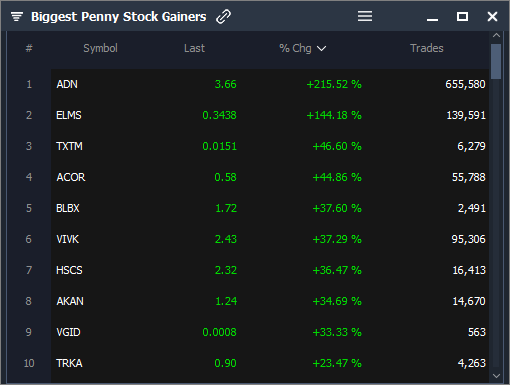The image size is (510, 385).
Task: Expand the % Chg sort chevron
Action: (321, 49)
